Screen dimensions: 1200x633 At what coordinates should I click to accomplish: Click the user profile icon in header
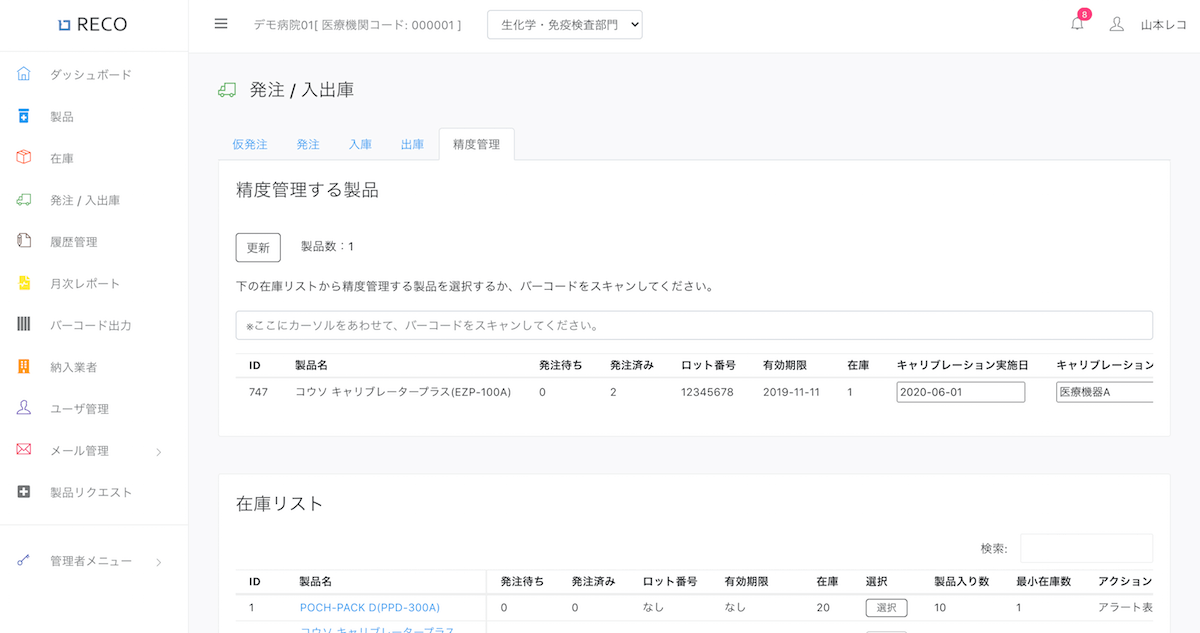pos(1117,24)
